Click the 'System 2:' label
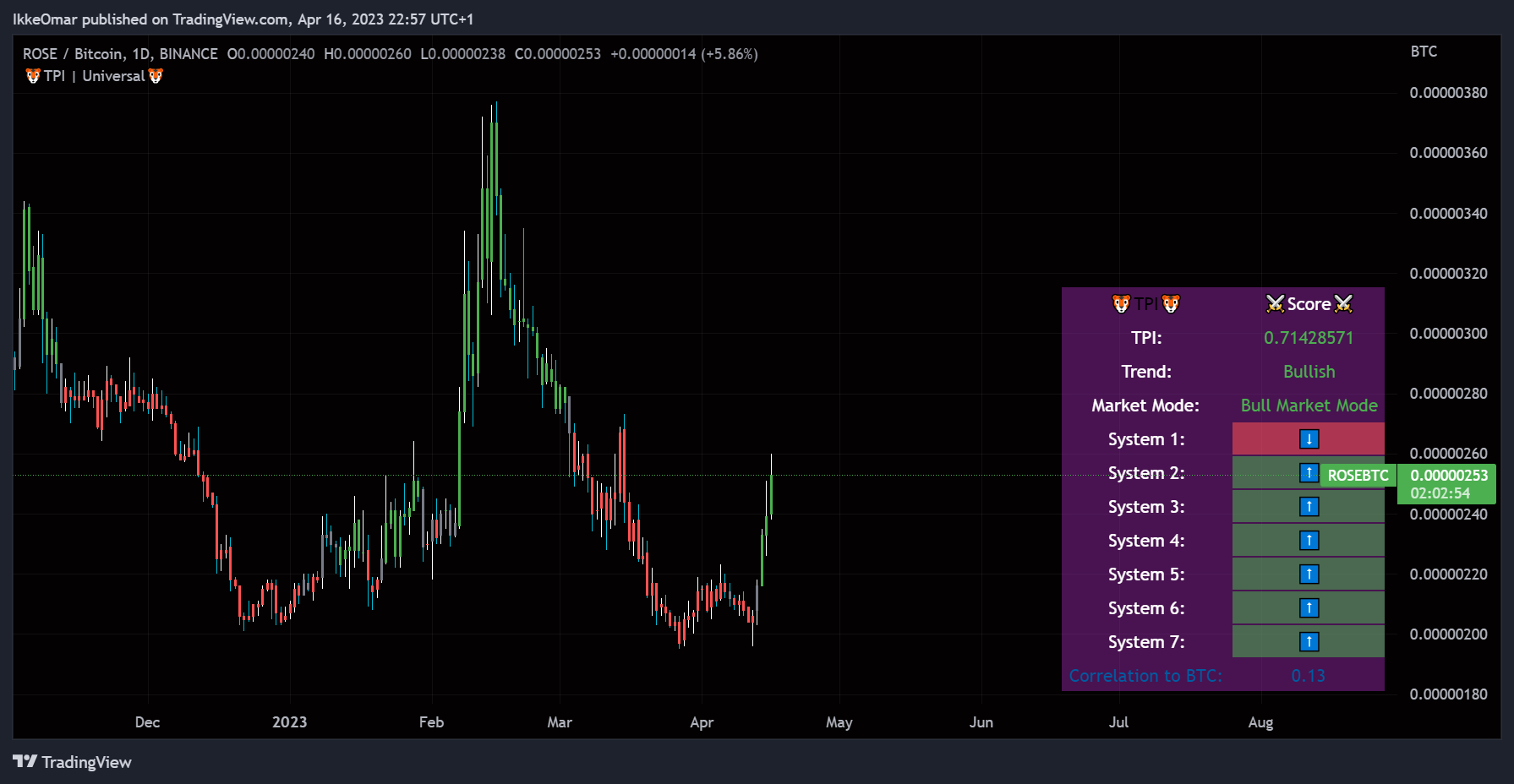This screenshot has width=1514, height=784. pos(1146,473)
